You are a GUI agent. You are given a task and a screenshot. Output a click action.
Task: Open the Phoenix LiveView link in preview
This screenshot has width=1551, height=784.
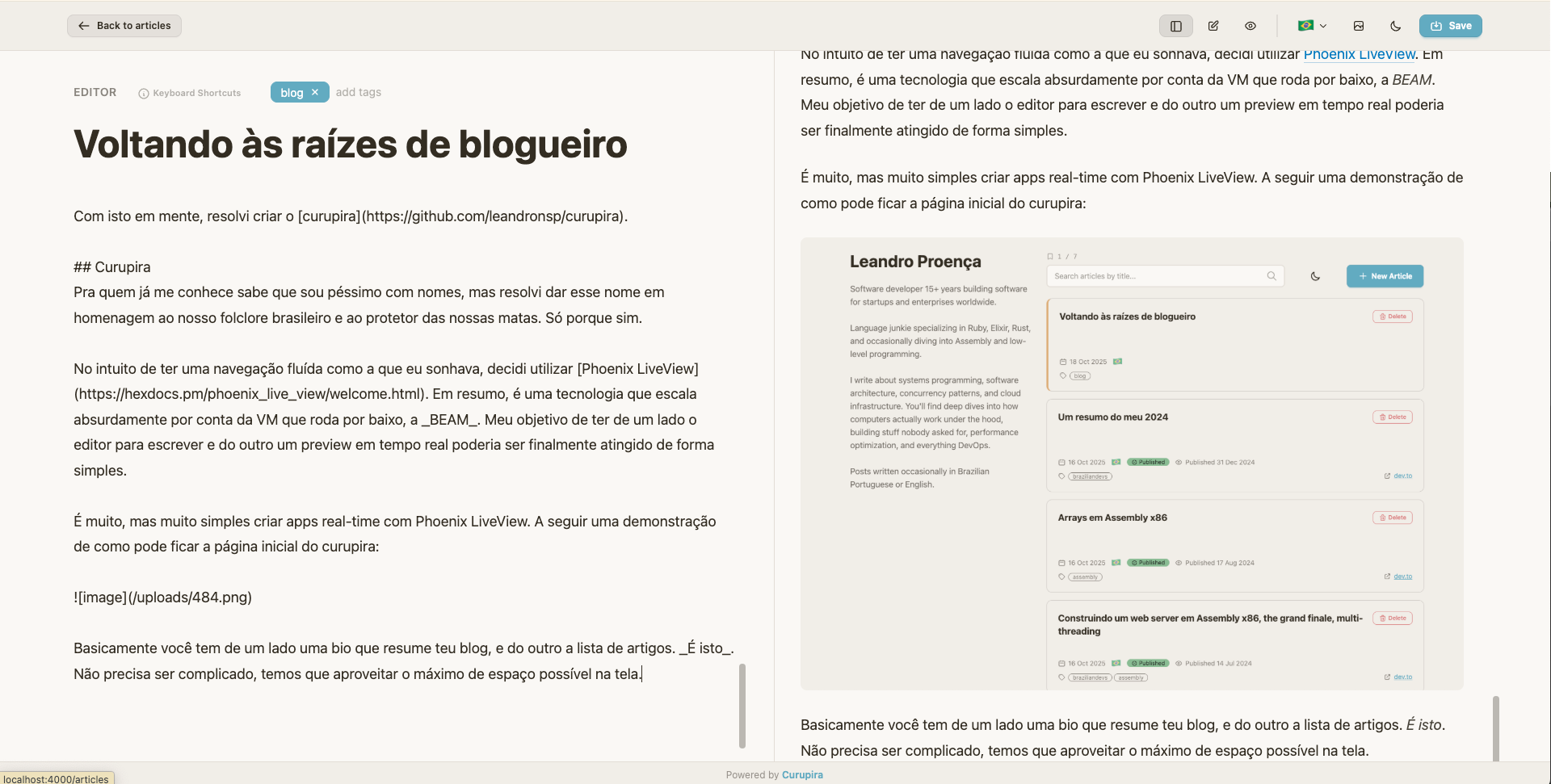1359,55
